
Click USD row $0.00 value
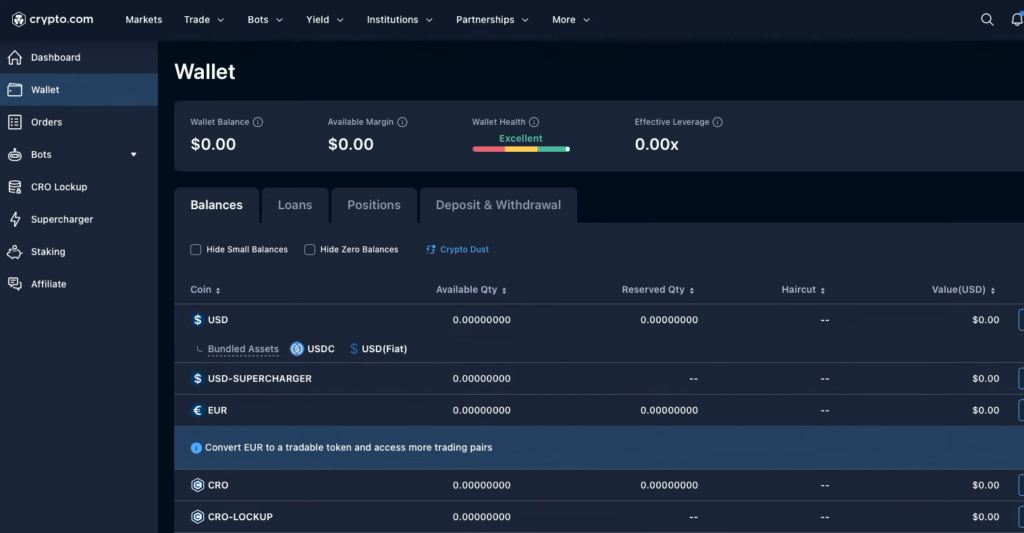coord(985,319)
